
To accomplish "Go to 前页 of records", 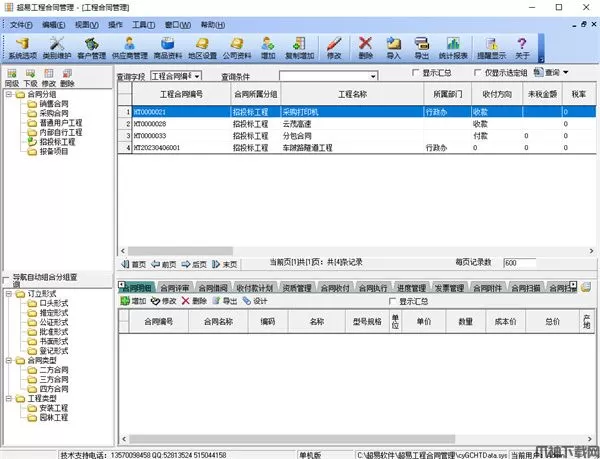I will pos(164,264).
